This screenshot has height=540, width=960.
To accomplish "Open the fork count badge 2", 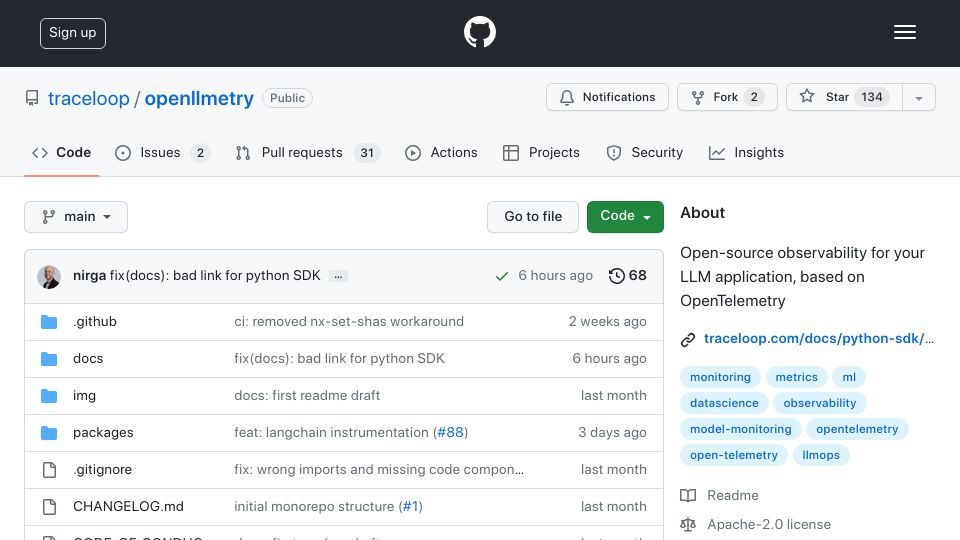I will (754, 97).
